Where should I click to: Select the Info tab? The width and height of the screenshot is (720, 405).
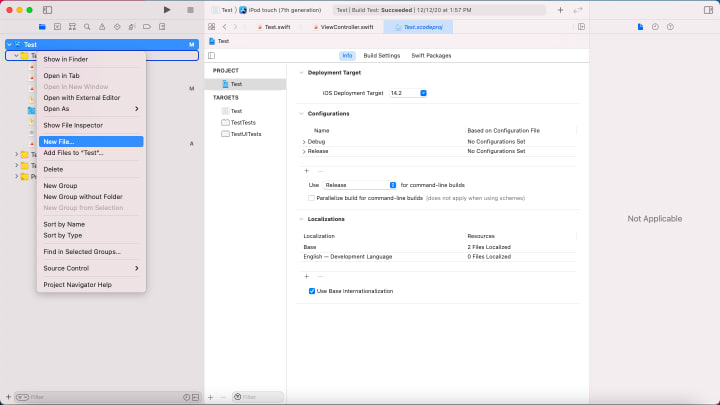point(347,56)
